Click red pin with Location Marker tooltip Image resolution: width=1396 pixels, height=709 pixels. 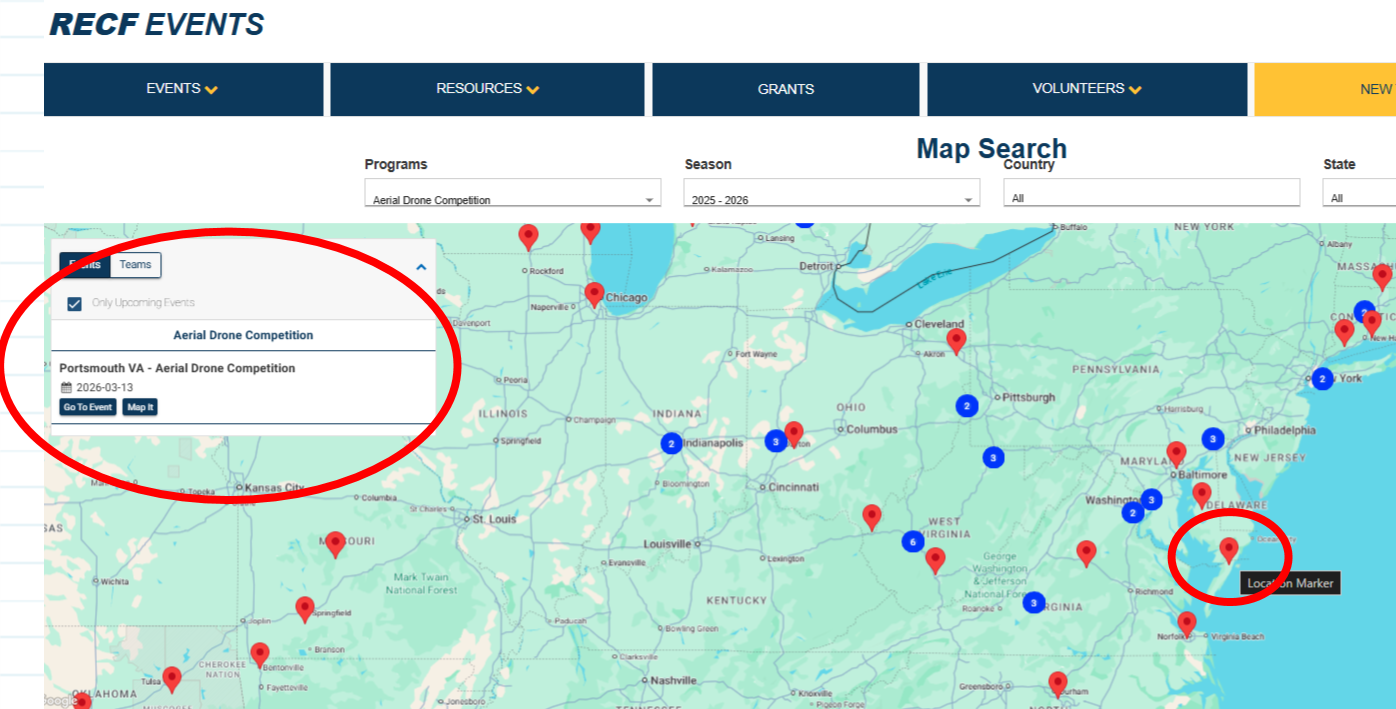pos(1229,549)
